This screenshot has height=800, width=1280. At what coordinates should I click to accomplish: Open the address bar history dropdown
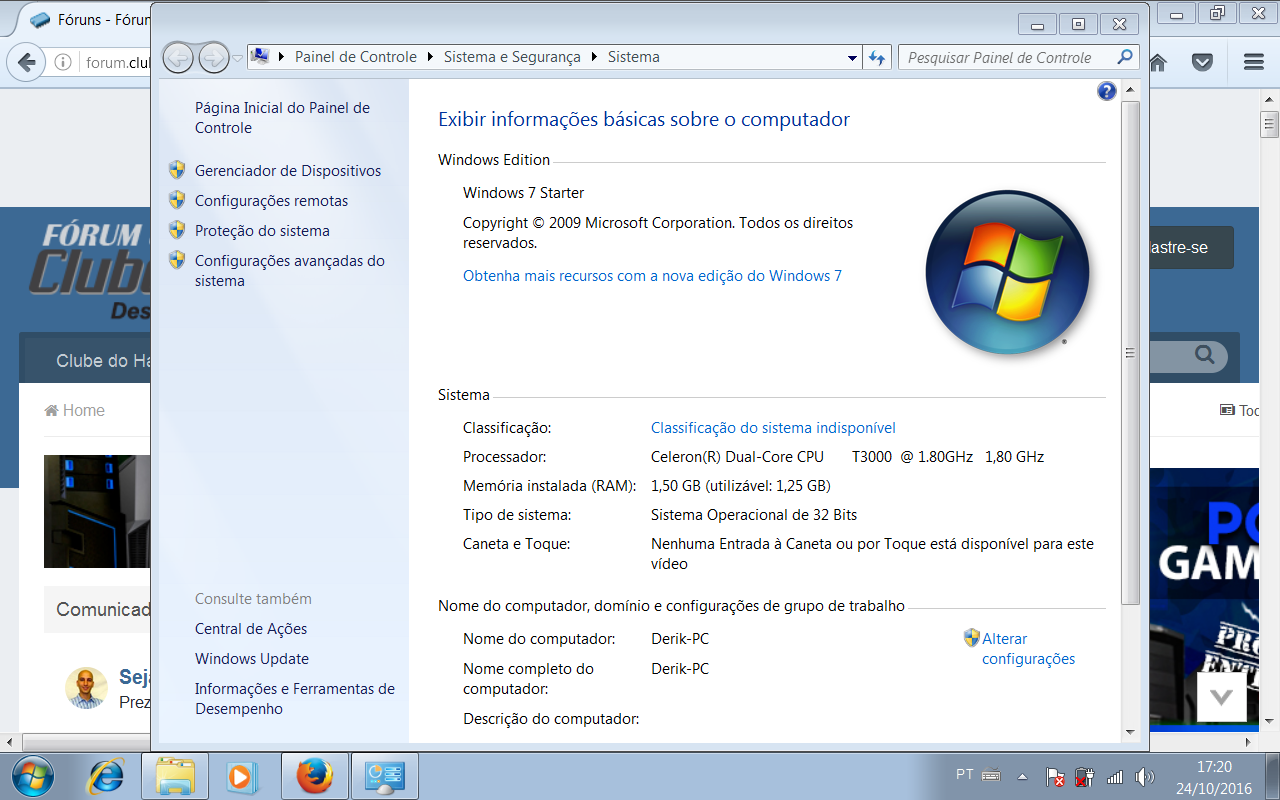(x=852, y=58)
